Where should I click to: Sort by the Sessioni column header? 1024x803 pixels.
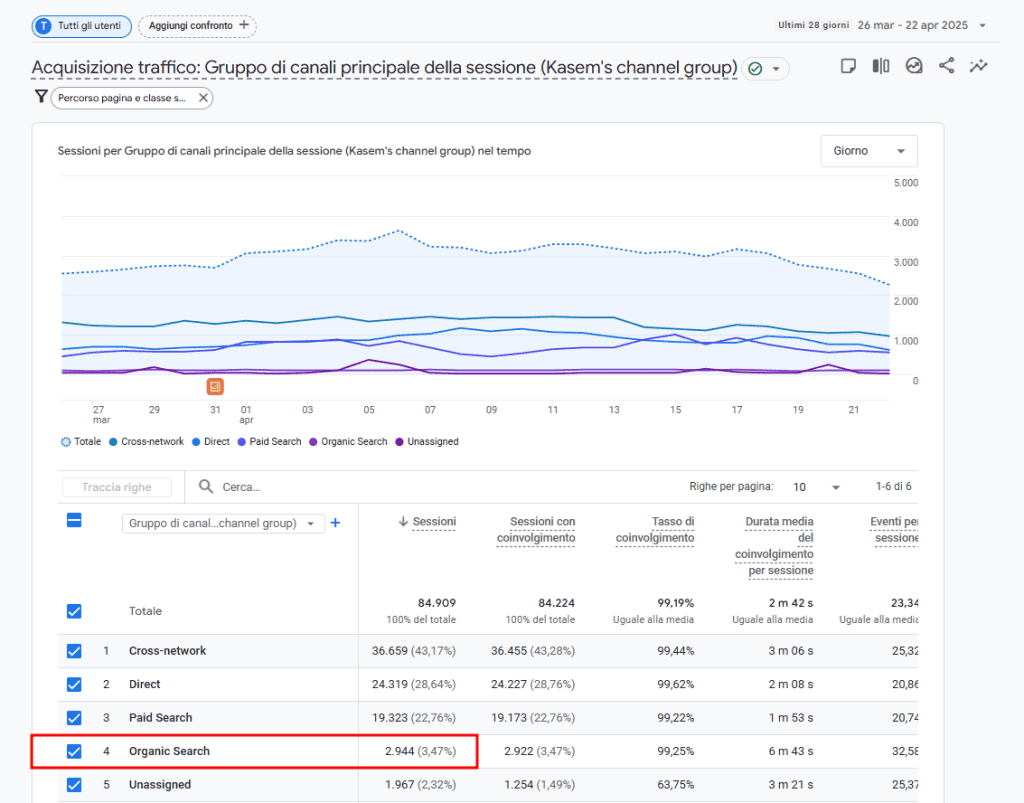click(434, 522)
